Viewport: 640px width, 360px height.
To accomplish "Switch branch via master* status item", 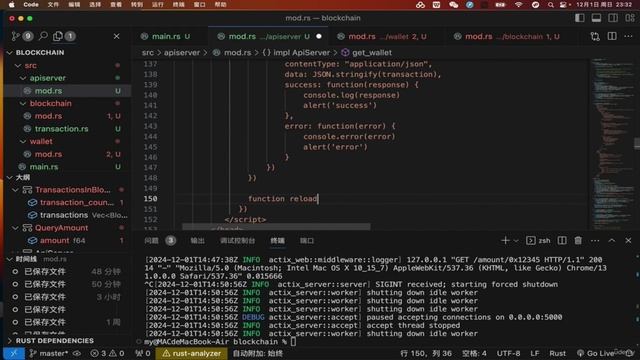I will tap(49, 353).
